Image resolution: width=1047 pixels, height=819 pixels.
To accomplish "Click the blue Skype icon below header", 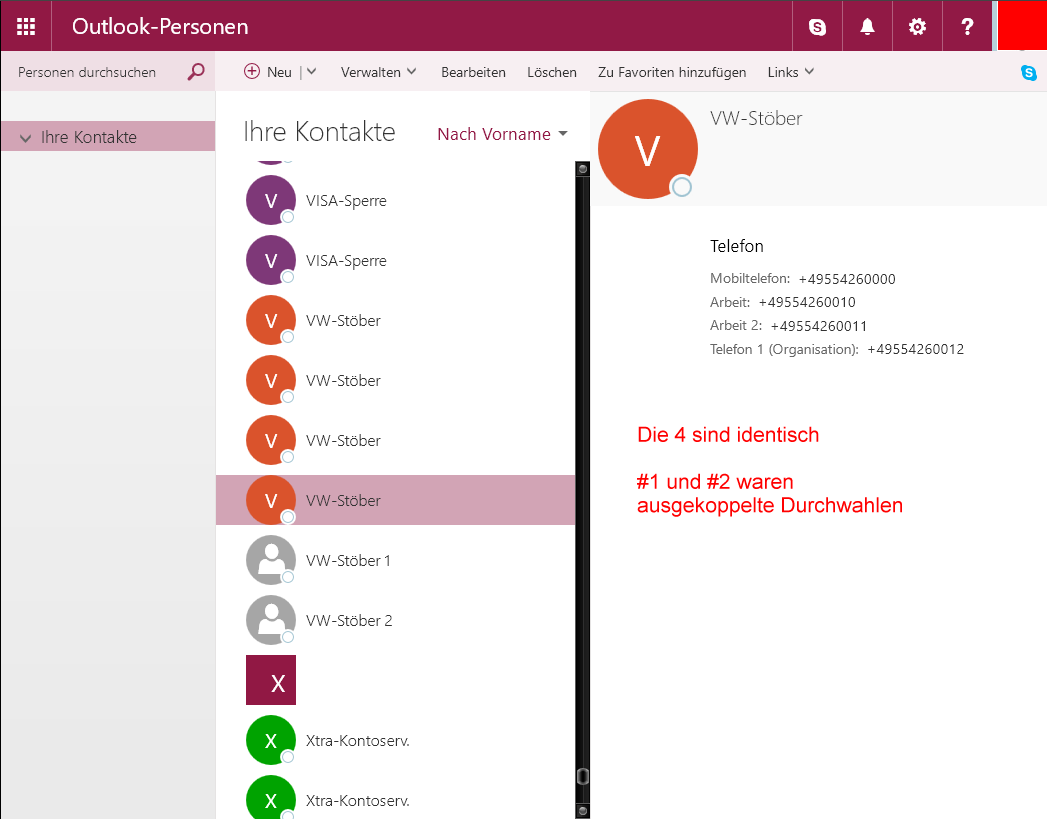I will [x=1029, y=72].
